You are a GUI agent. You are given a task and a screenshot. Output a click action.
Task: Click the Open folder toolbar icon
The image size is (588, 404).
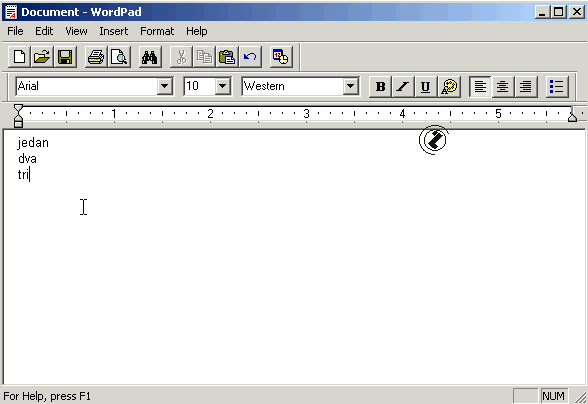[x=42, y=57]
